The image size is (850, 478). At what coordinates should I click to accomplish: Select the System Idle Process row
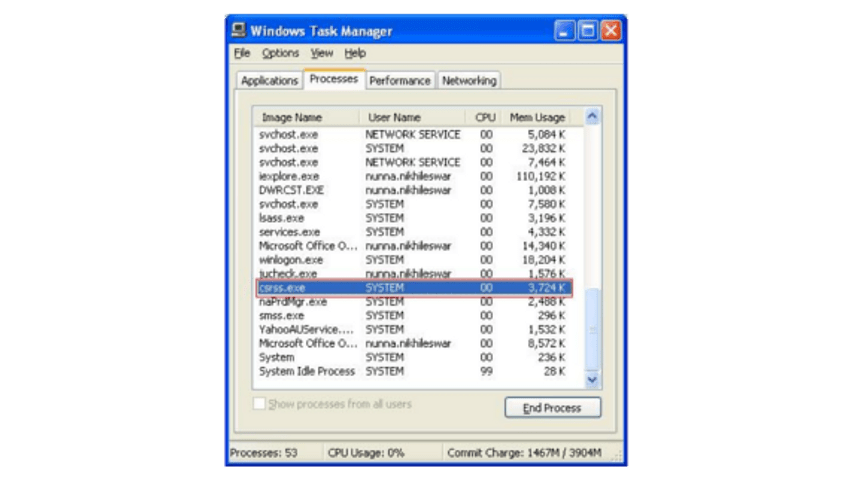(413, 371)
